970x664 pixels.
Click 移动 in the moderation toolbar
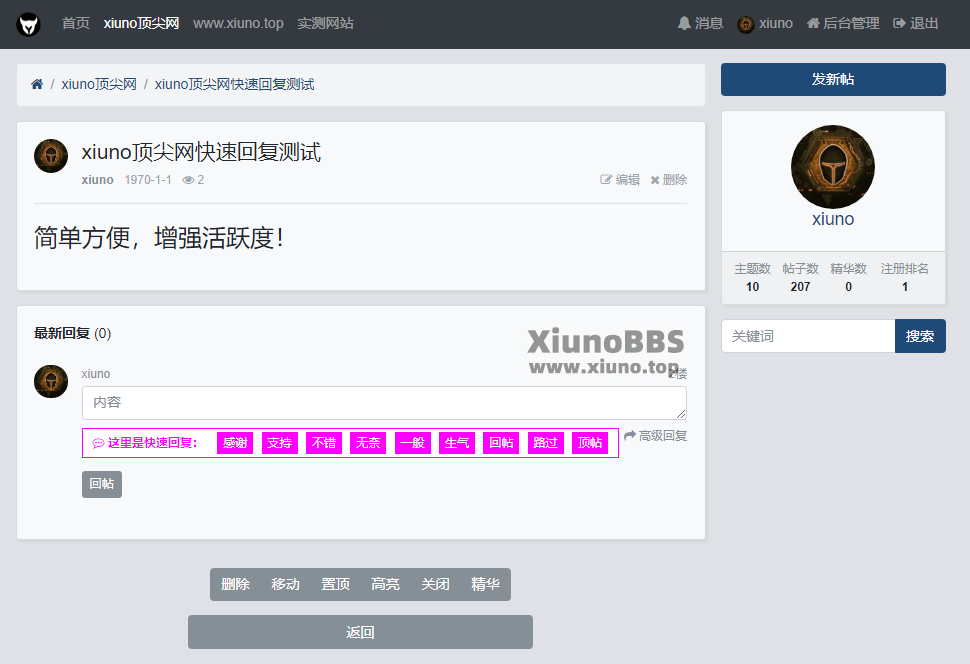pyautogui.click(x=285, y=584)
